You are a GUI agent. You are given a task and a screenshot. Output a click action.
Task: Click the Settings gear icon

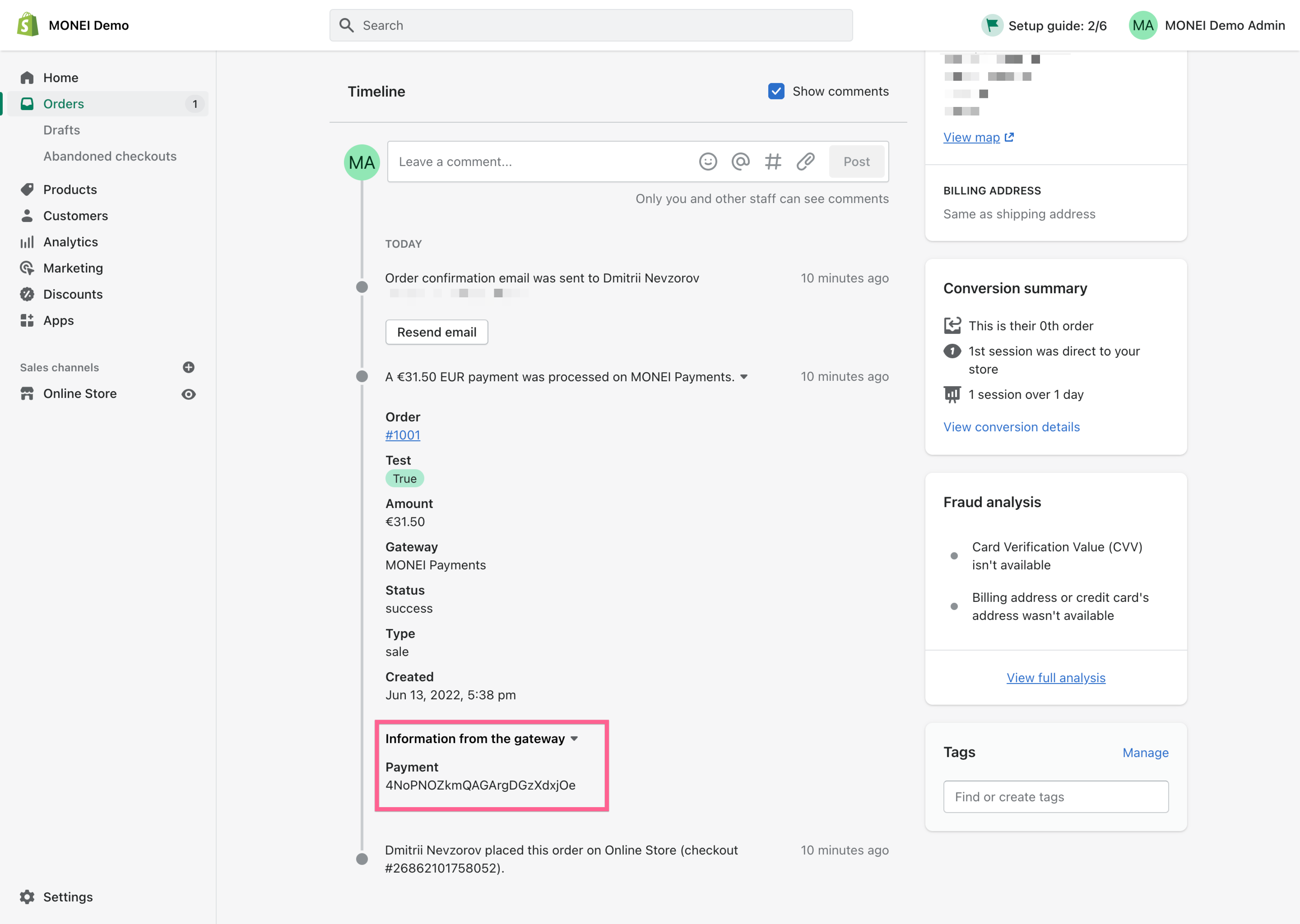tap(27, 896)
